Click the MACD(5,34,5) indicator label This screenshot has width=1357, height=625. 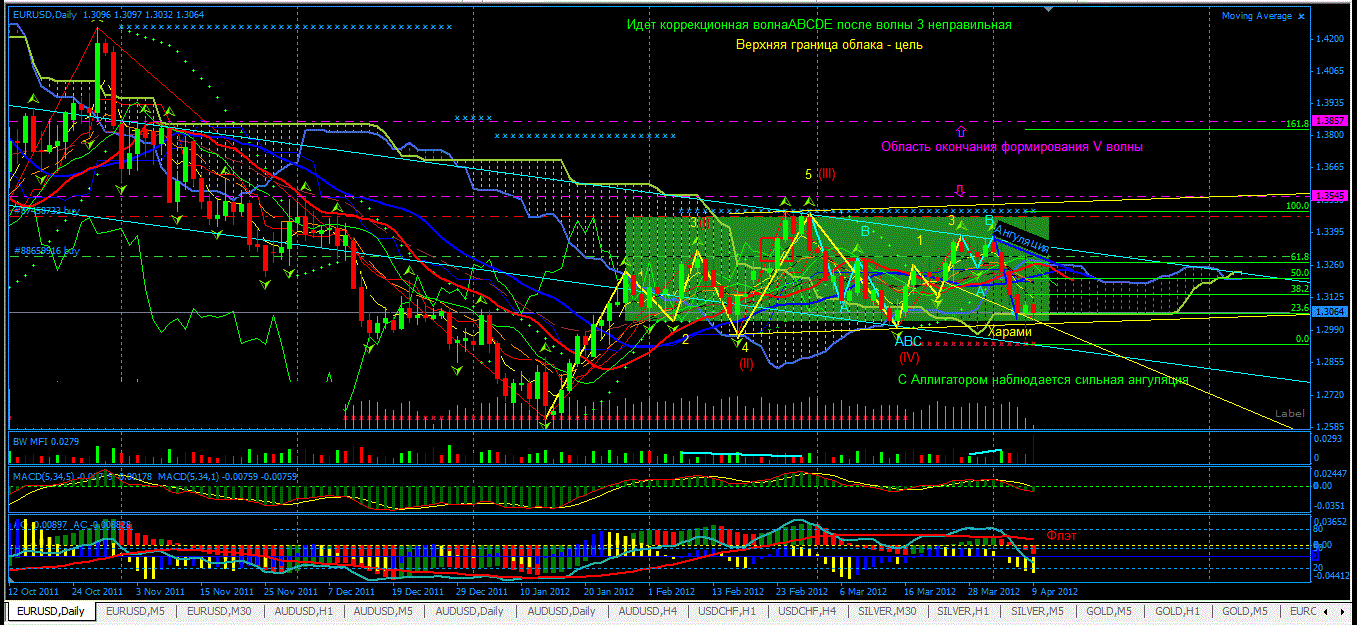click(x=45, y=477)
